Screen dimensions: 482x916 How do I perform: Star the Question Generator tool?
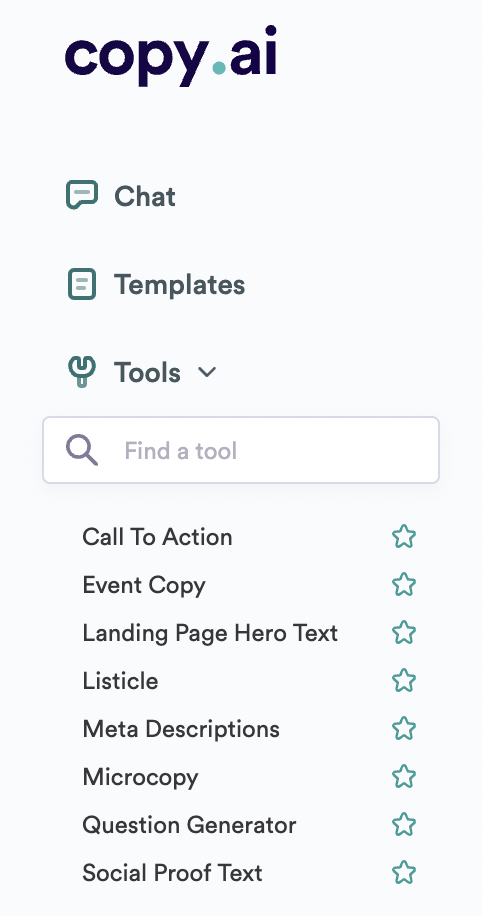pos(404,825)
